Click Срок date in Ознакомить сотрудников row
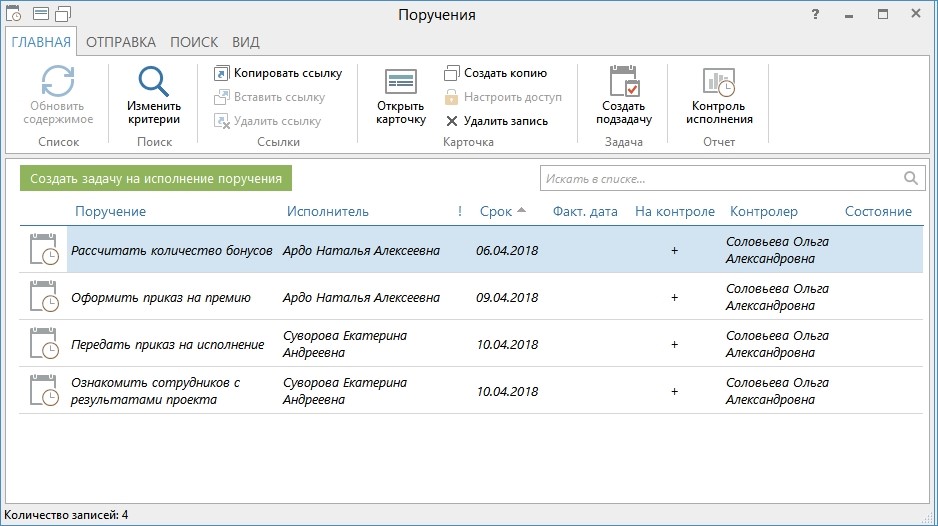The width and height of the screenshot is (938, 526). [507, 391]
